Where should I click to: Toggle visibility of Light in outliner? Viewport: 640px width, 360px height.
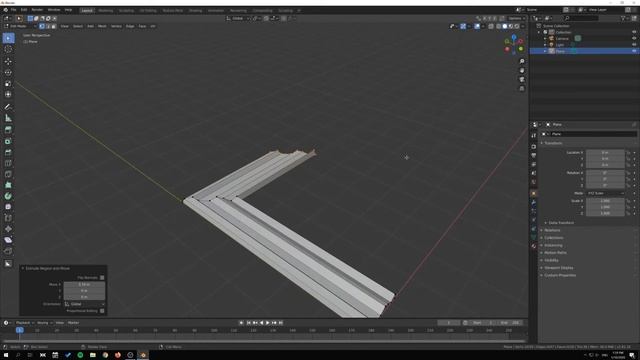[x=634, y=44]
